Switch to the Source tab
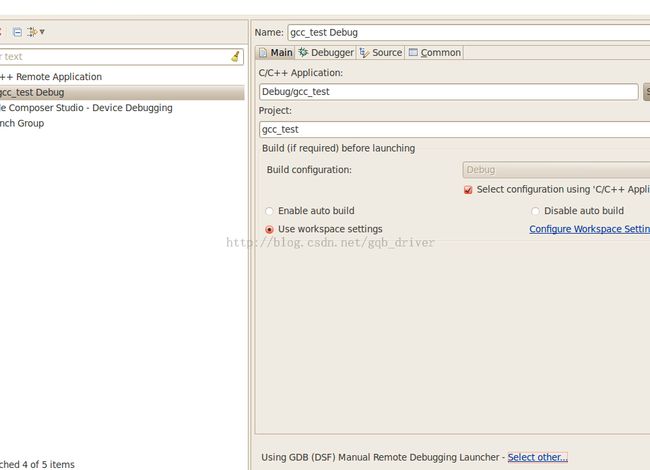The height and width of the screenshot is (470, 650). 381,53
